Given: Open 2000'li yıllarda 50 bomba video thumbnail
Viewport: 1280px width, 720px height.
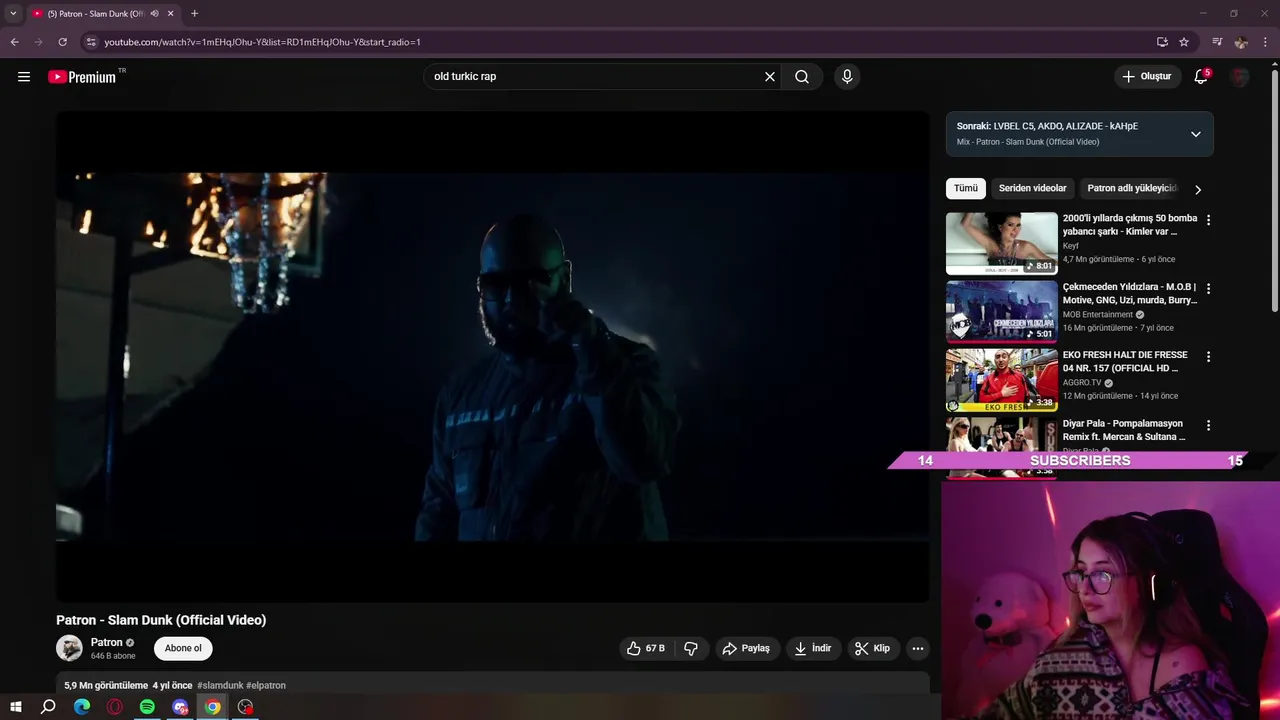Looking at the screenshot, I should click(1001, 243).
